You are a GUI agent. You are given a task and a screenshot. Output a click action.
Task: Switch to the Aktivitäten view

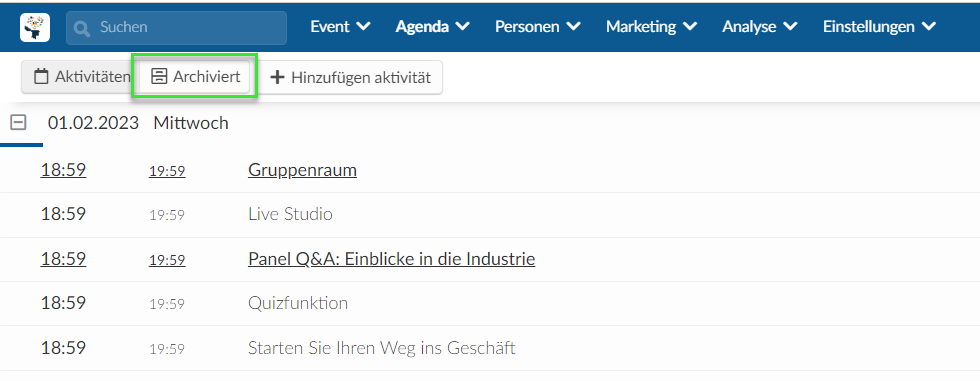[x=77, y=77]
